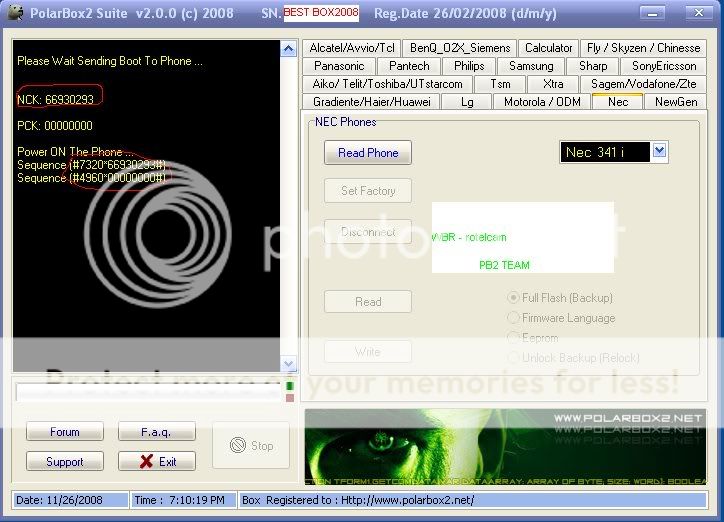Screen dimensions: 724x522
Task: Open the Xtra tab
Action: point(553,84)
